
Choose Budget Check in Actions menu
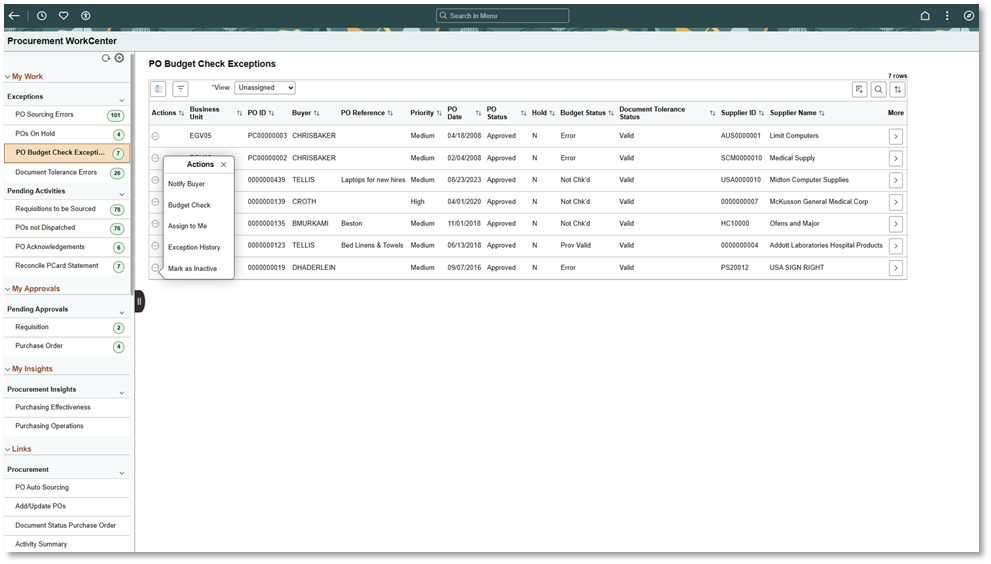(189, 205)
